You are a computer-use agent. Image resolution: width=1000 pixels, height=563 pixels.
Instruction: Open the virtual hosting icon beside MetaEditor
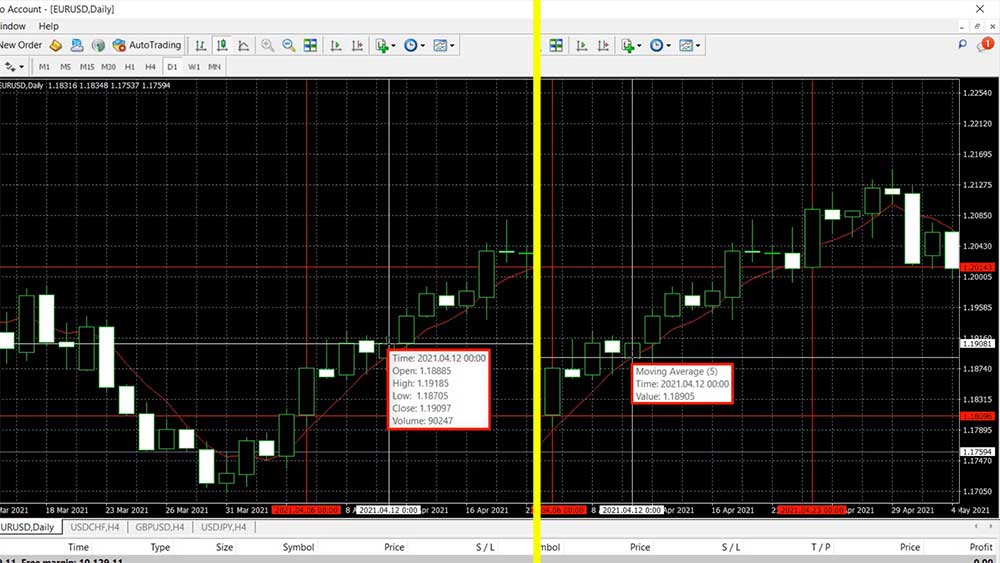click(77, 45)
